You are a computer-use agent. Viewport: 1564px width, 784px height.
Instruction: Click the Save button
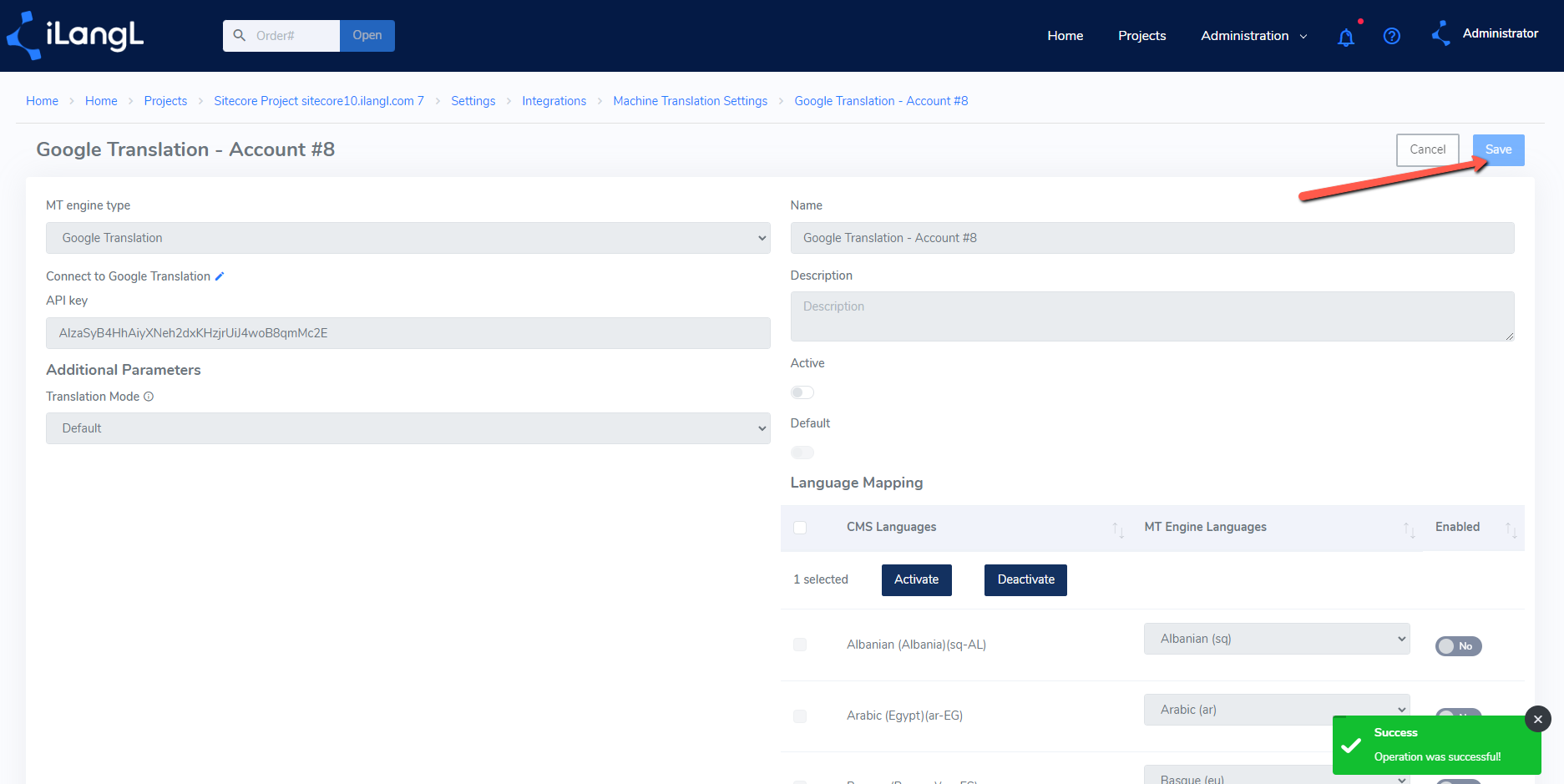point(1498,150)
